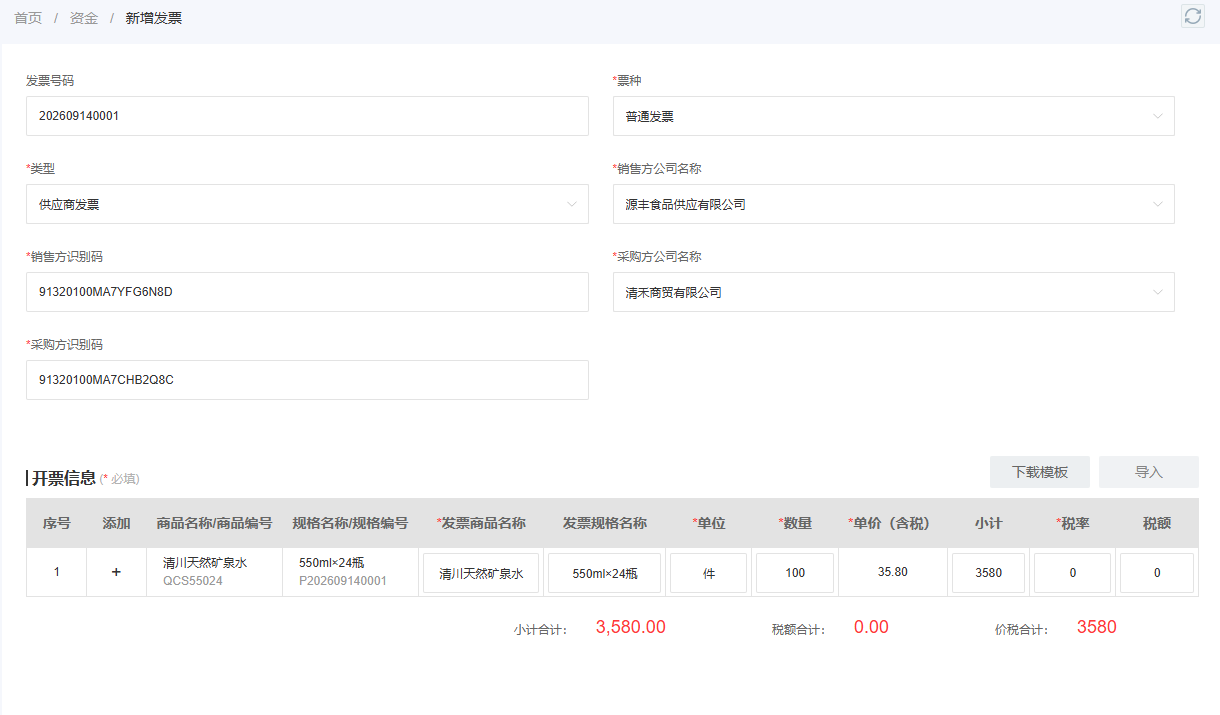Click the 税额 field in the row

1157,573
